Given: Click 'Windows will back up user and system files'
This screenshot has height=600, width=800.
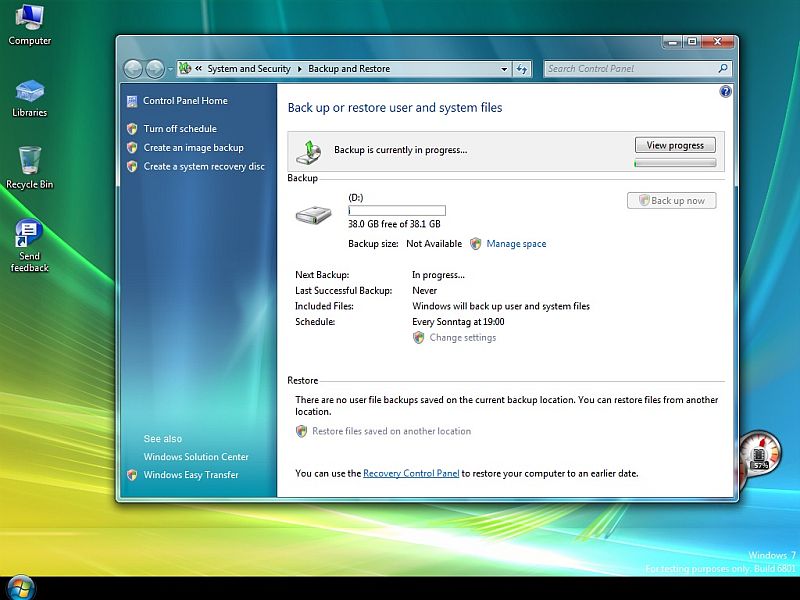Looking at the screenshot, I should pyautogui.click(x=501, y=306).
